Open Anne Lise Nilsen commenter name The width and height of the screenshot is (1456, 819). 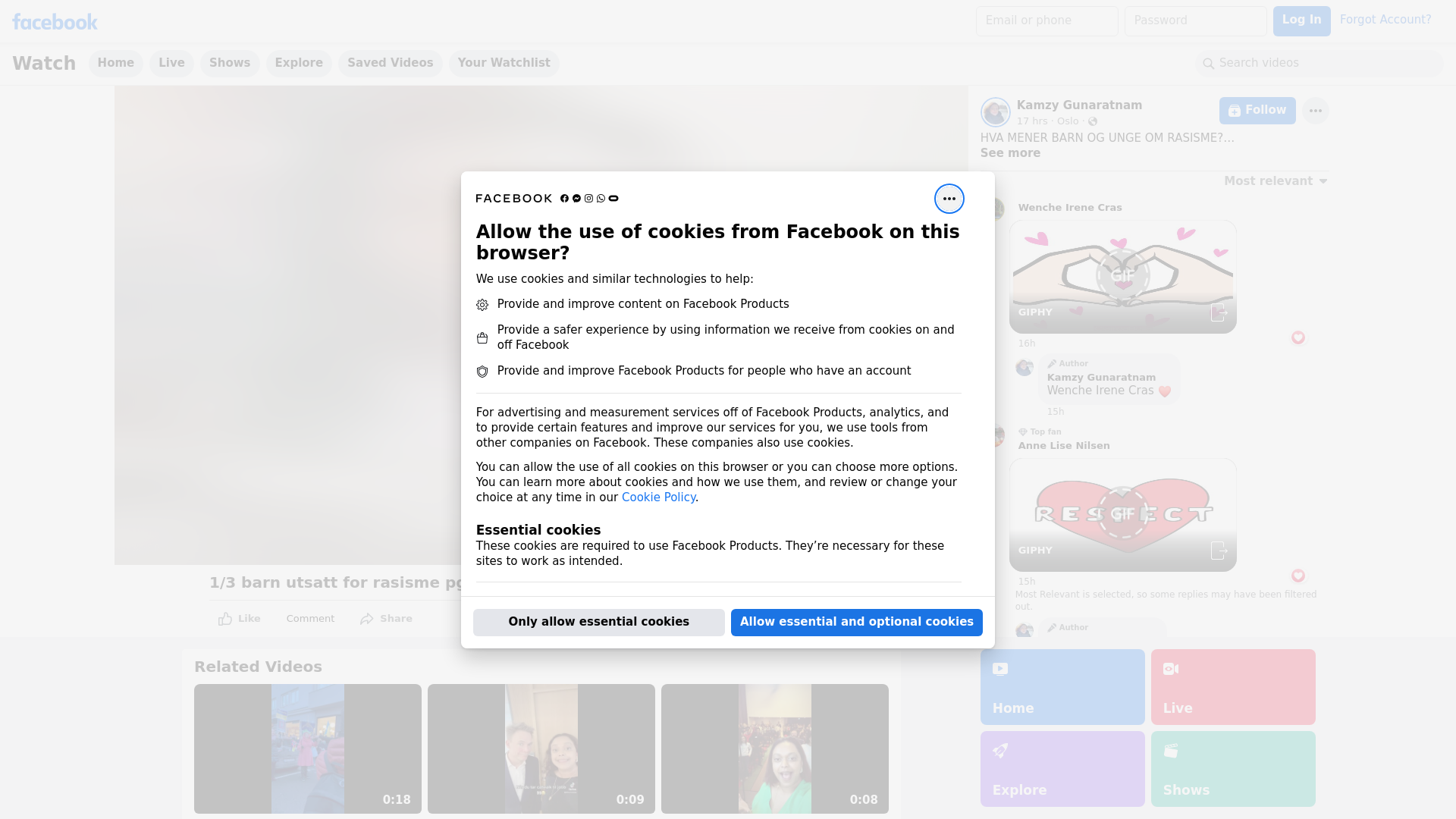1064,446
